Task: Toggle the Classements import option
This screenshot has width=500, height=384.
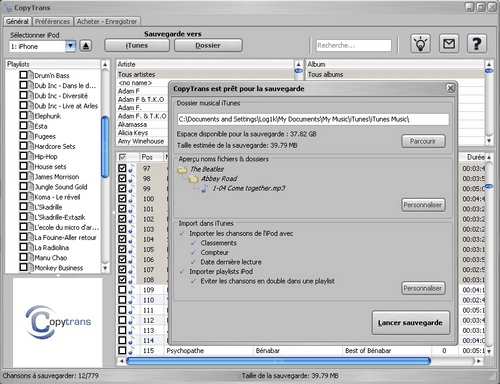Action: [x=193, y=243]
